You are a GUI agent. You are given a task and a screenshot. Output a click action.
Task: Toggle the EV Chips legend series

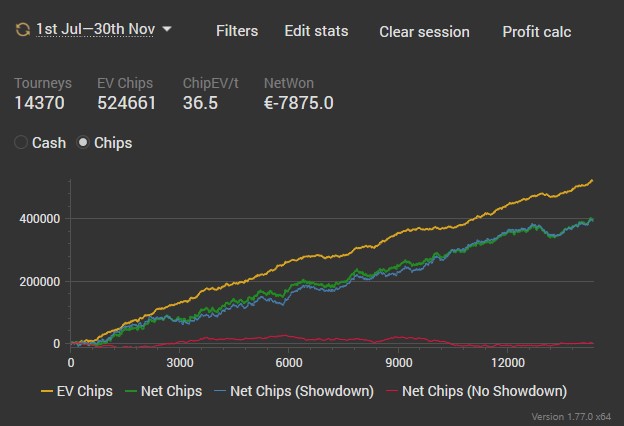[84, 391]
